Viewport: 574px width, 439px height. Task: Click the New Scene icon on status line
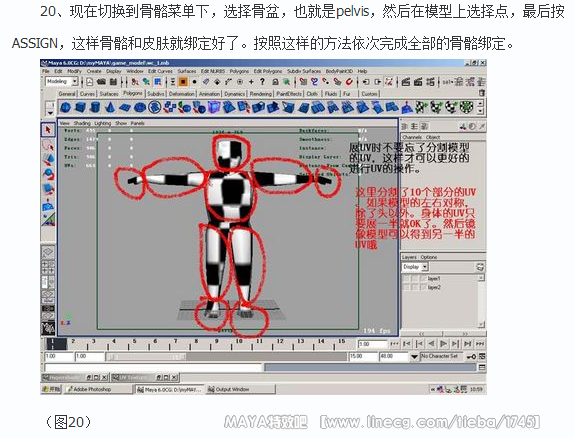90,82
